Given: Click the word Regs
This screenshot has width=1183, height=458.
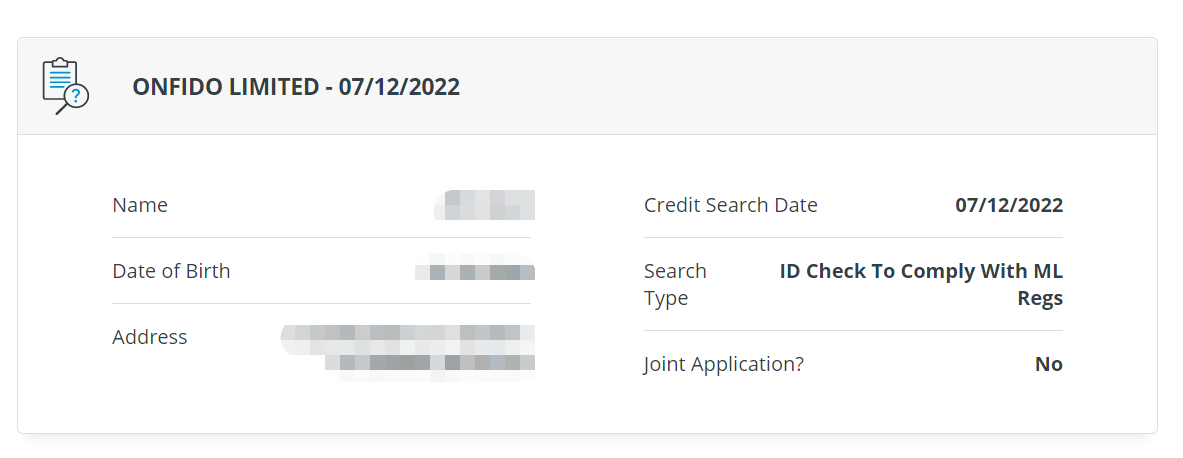Looking at the screenshot, I should point(1040,298).
